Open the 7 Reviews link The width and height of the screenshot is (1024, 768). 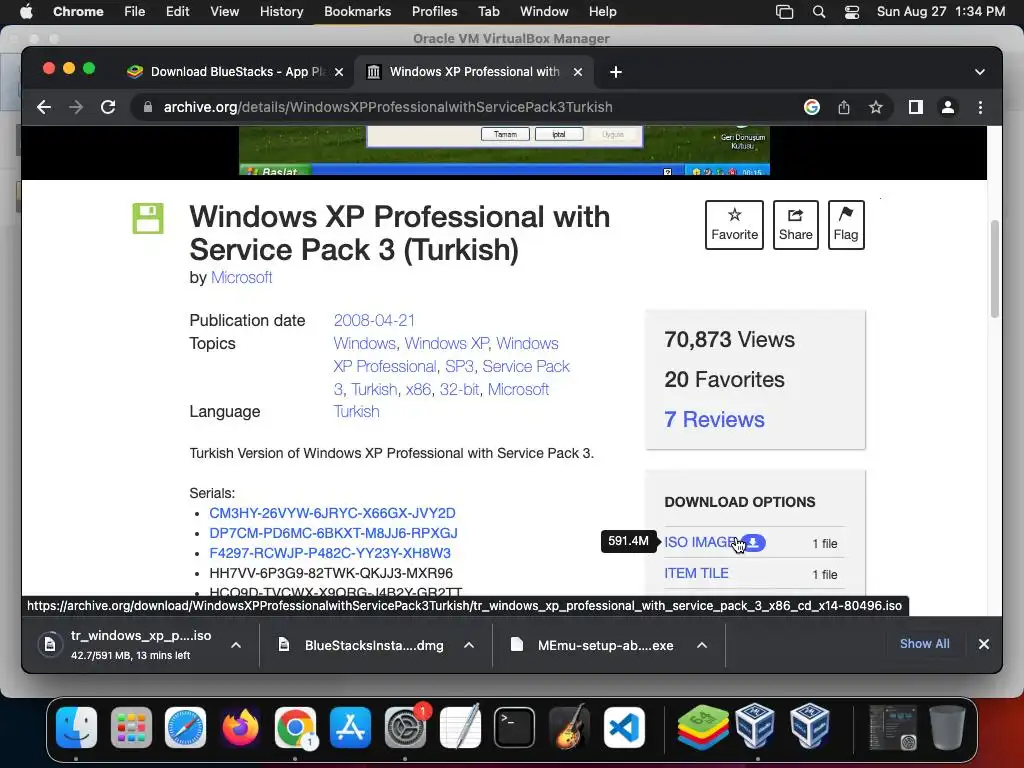pyautogui.click(x=714, y=419)
